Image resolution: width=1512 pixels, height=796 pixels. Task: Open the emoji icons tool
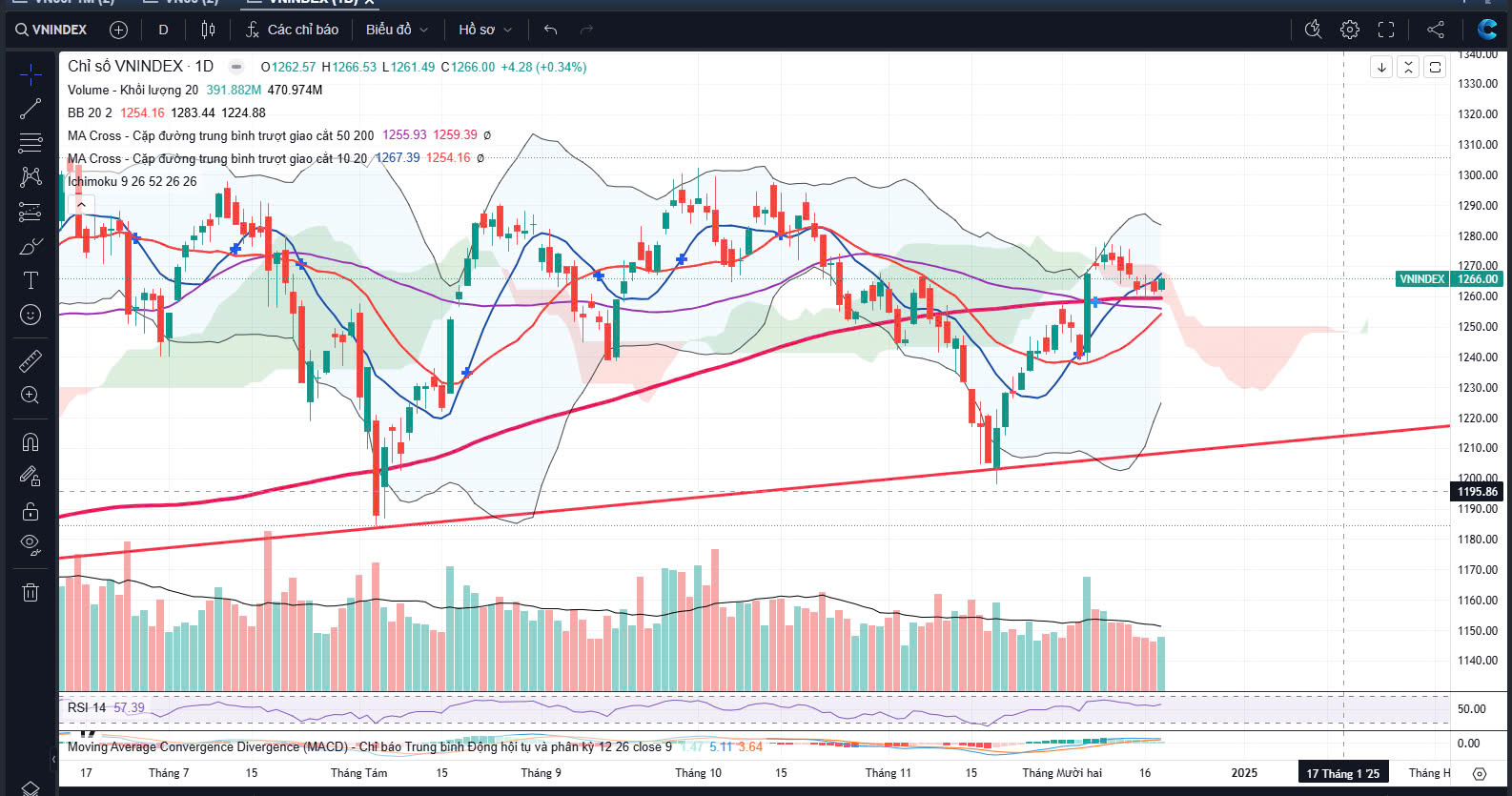point(31,315)
